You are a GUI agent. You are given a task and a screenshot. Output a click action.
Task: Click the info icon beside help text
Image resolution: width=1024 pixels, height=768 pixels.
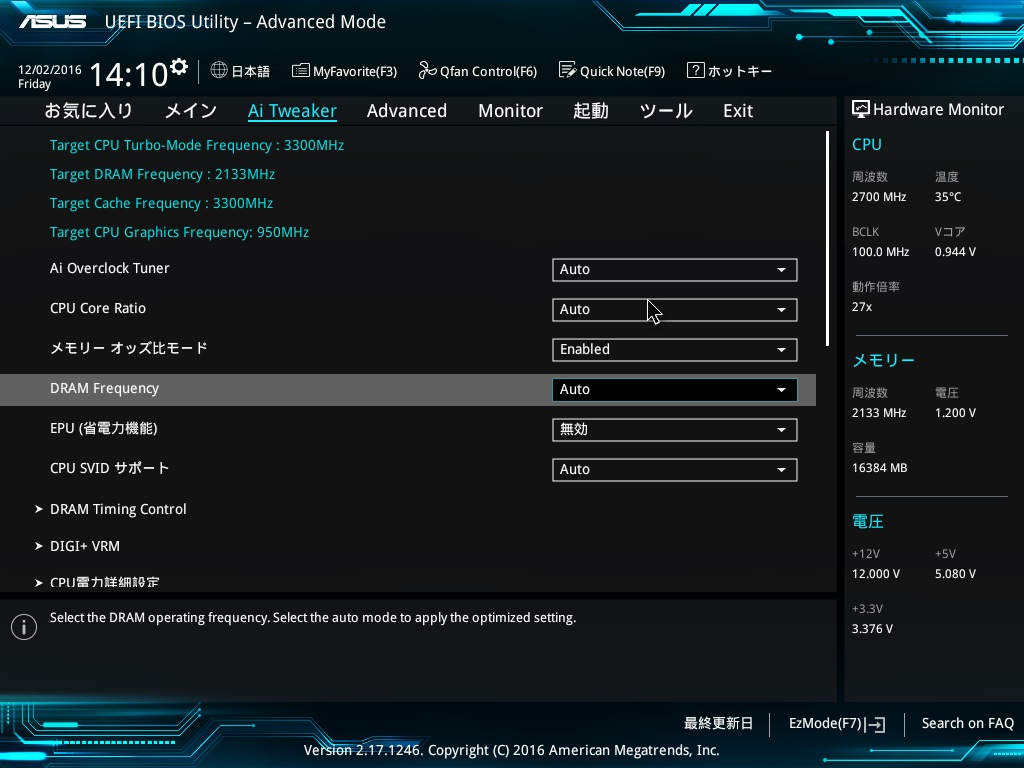coord(24,627)
